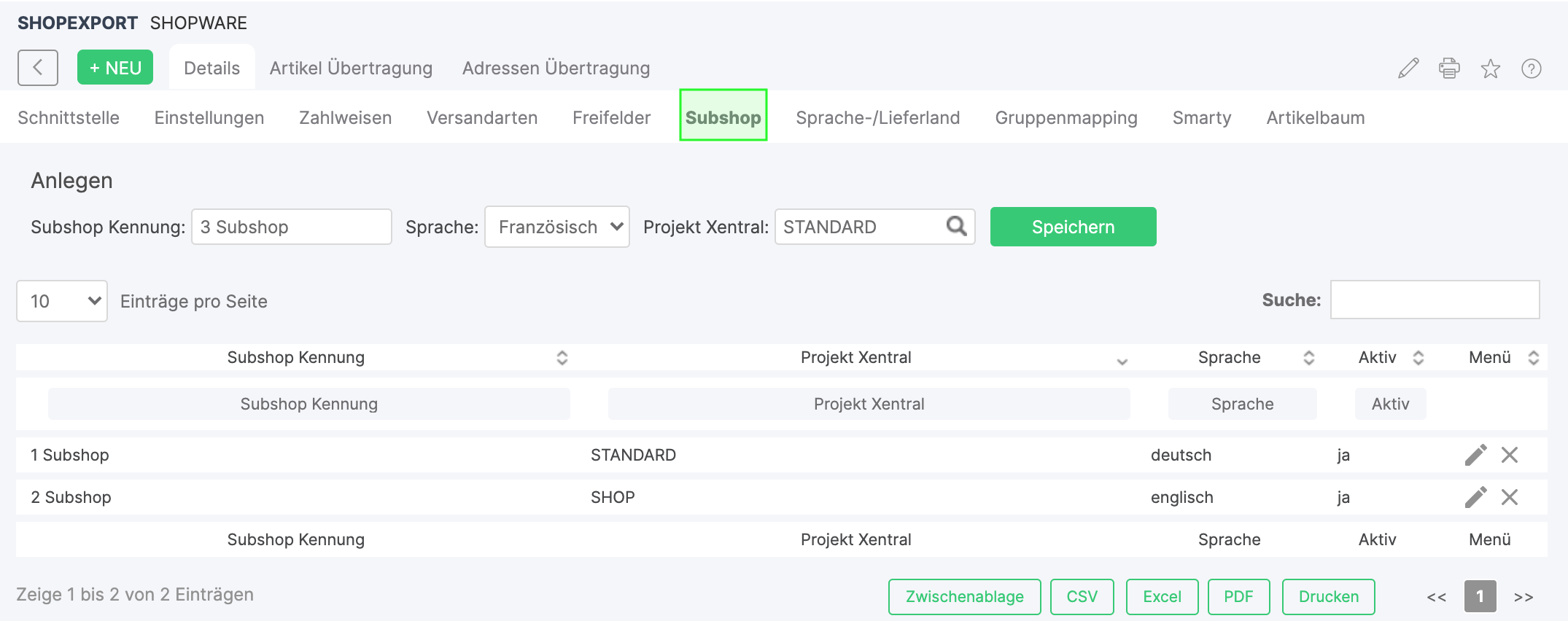Screen dimensions: 1568x621
Task: Click the pencil edit icon in header
Action: pyautogui.click(x=1408, y=69)
